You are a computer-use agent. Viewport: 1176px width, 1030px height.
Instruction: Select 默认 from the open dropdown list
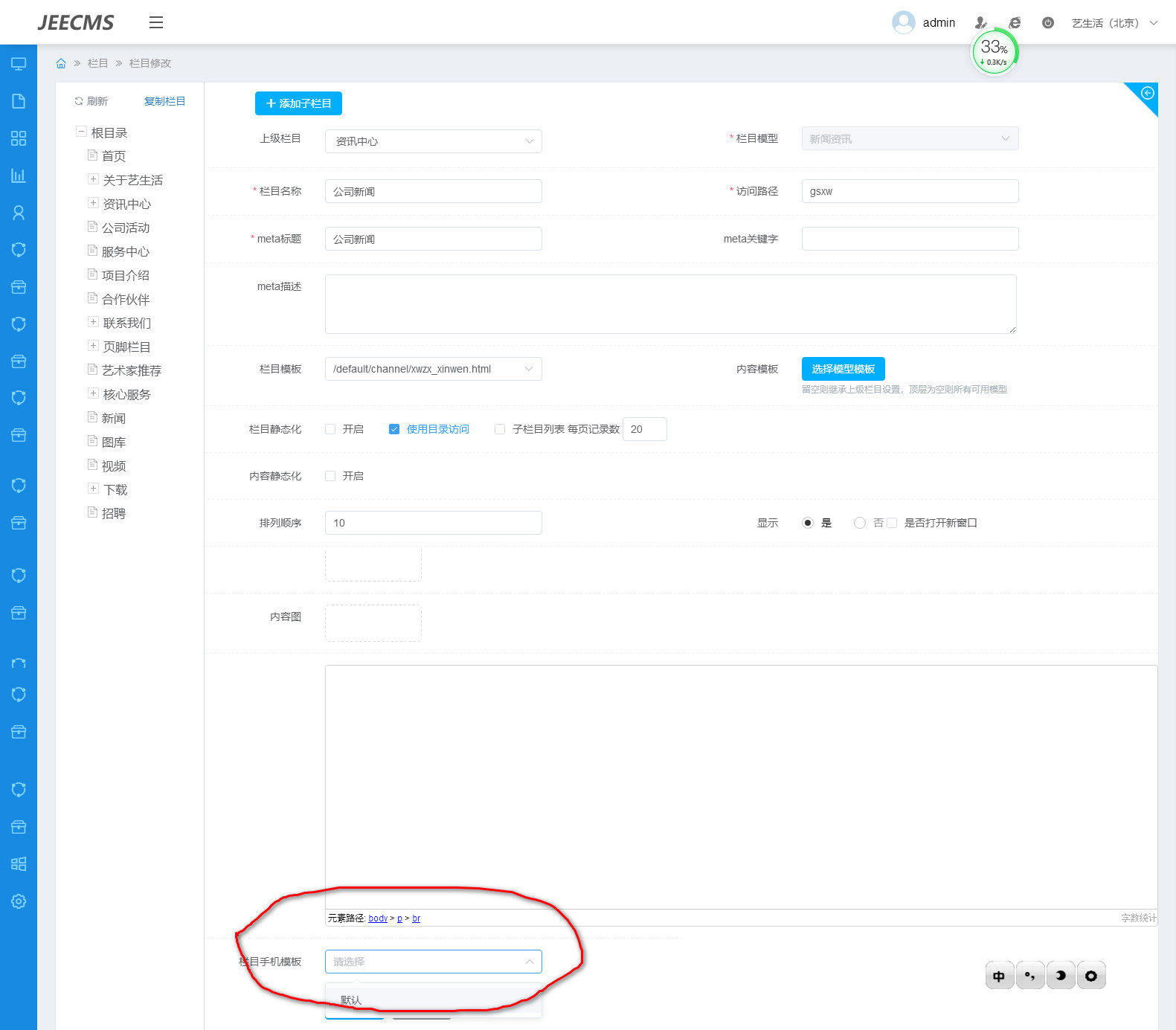(x=351, y=1000)
